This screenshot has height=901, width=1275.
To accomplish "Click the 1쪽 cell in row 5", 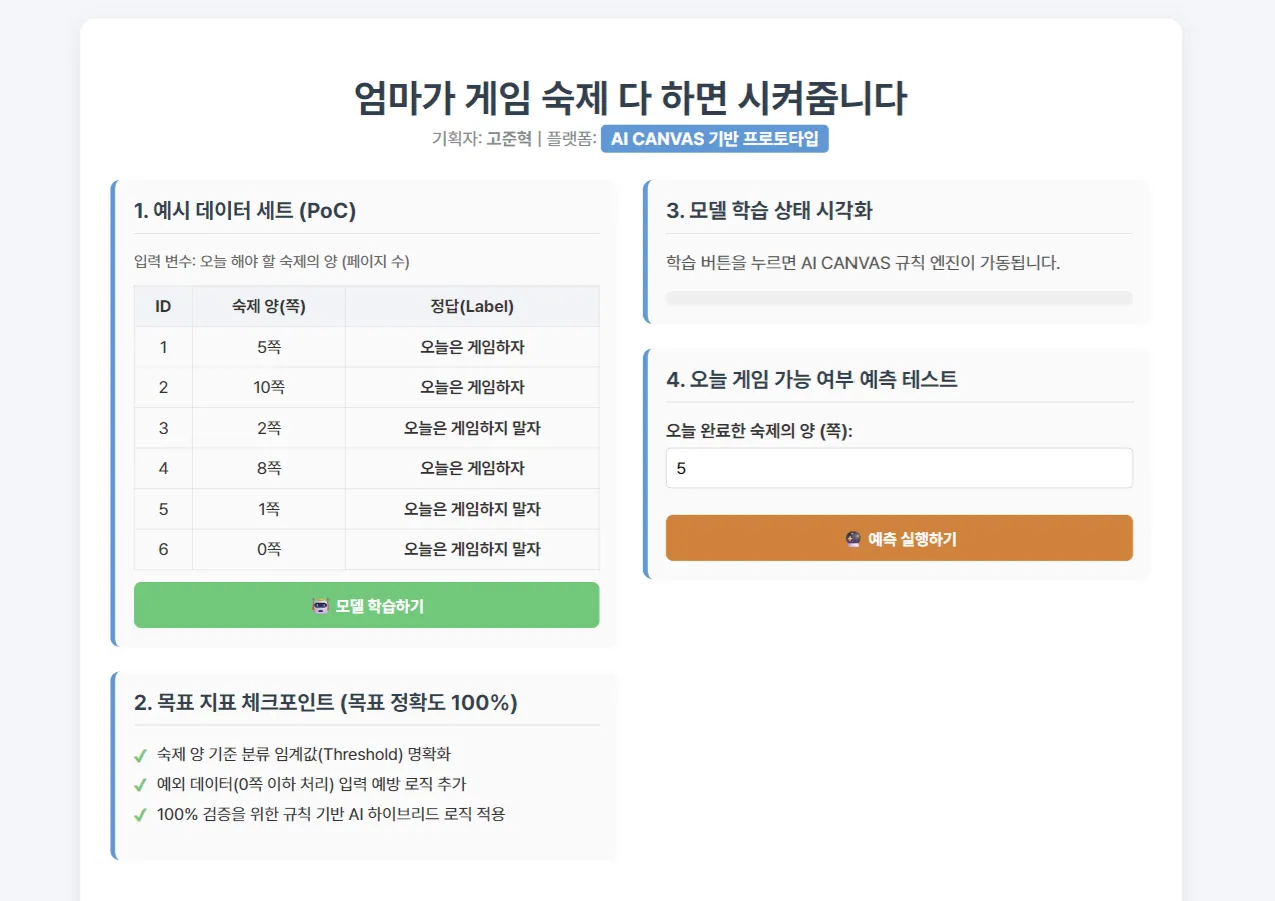I will 268,509.
